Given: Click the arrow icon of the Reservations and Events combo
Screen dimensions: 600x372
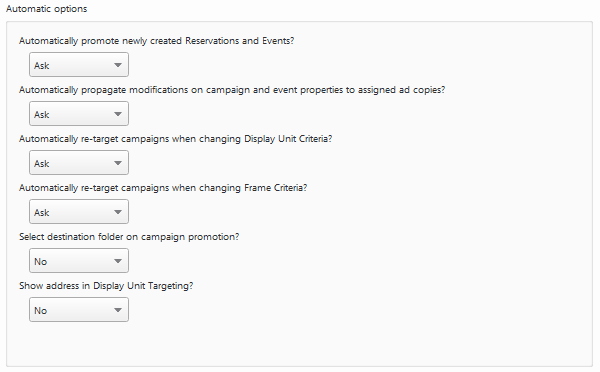Looking at the screenshot, I should pos(118,65).
